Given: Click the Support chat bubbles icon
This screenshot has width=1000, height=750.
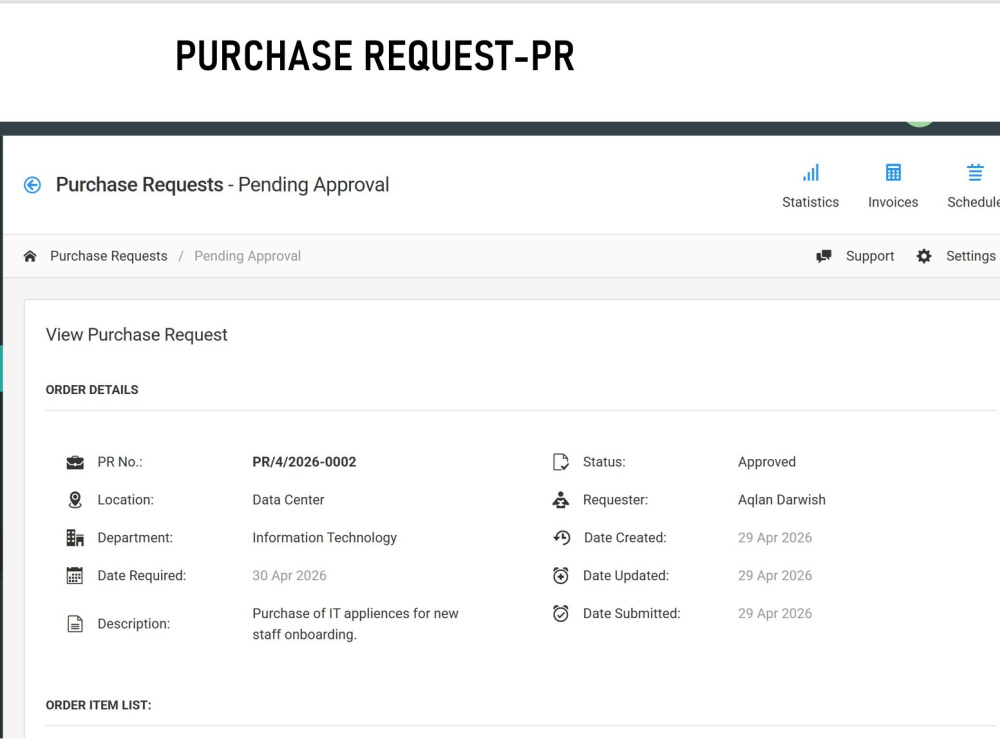Looking at the screenshot, I should [x=824, y=256].
